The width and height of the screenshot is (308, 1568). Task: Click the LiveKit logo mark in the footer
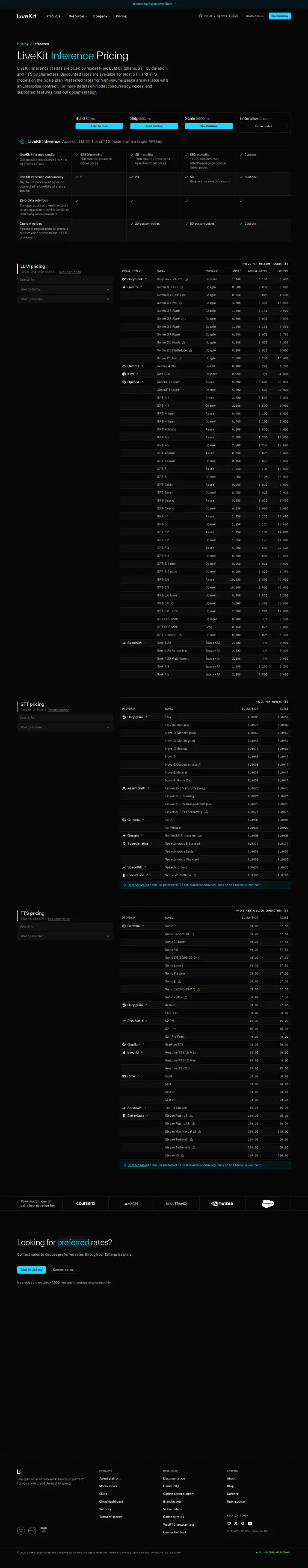[x=20, y=1472]
